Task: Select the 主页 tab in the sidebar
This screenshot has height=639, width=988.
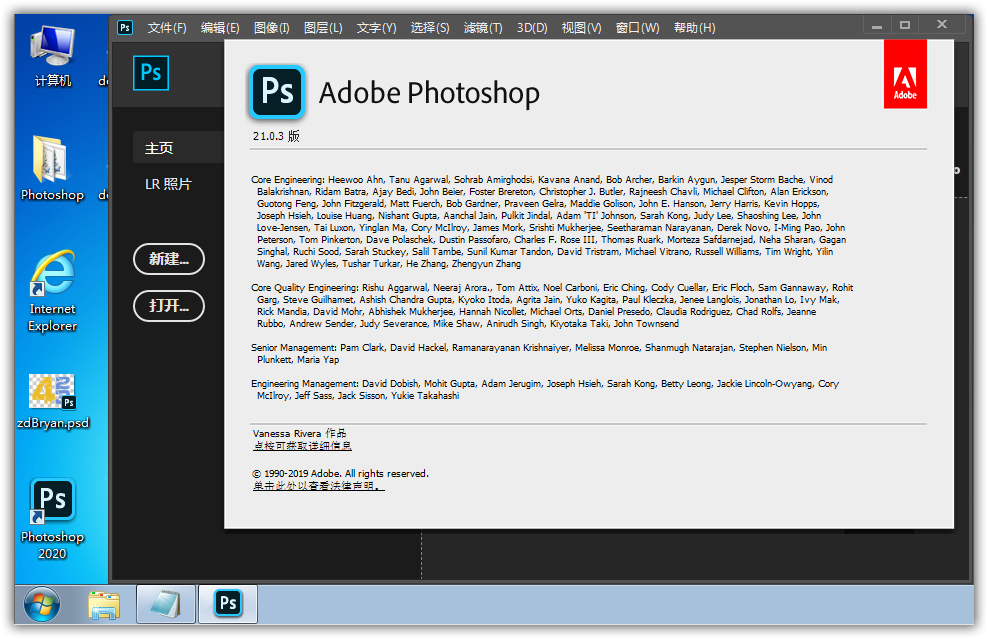Action: (x=159, y=148)
